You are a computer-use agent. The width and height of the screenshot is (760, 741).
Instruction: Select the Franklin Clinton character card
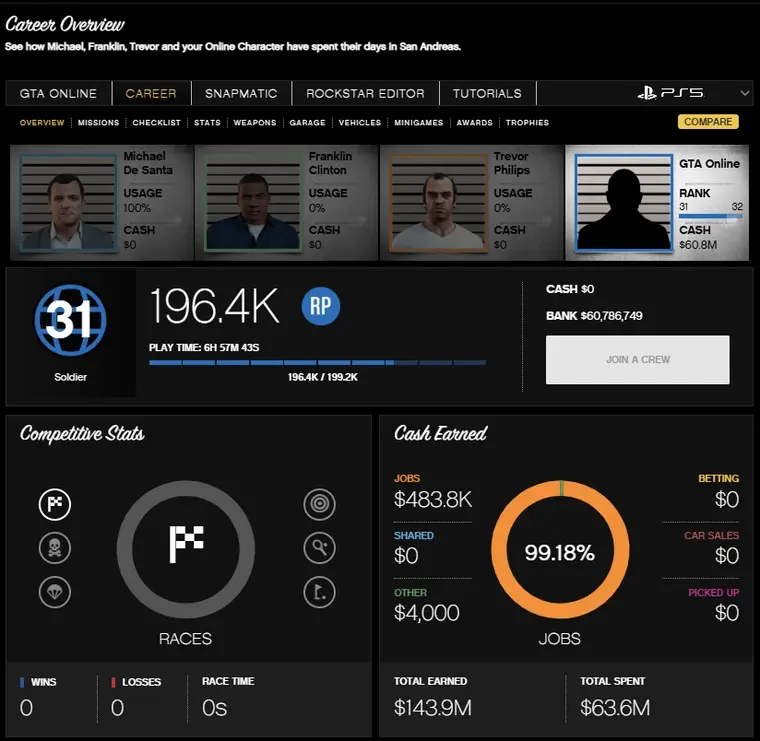(x=285, y=203)
